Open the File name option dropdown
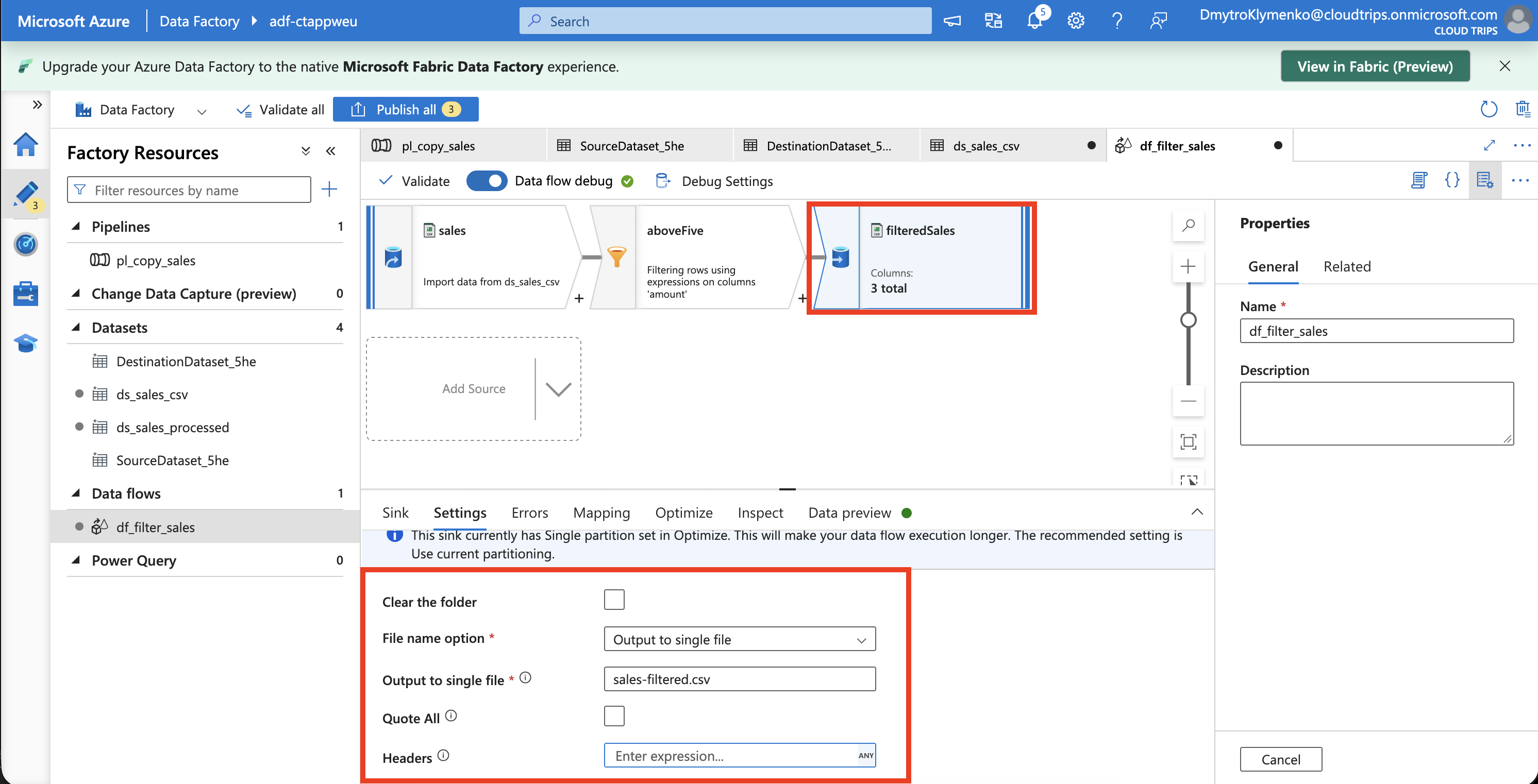 pos(739,639)
